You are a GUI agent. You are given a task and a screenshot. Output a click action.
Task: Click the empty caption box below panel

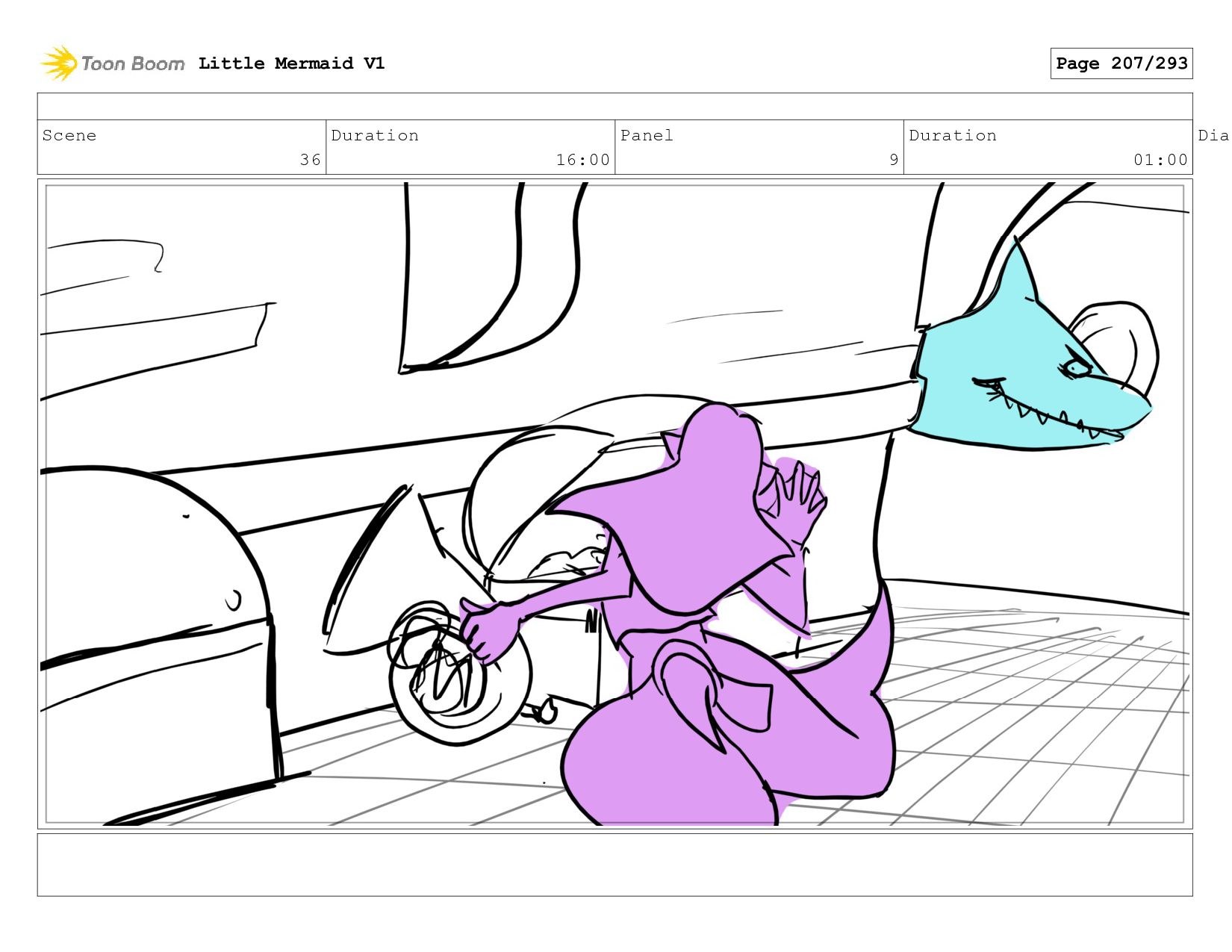coord(615,865)
